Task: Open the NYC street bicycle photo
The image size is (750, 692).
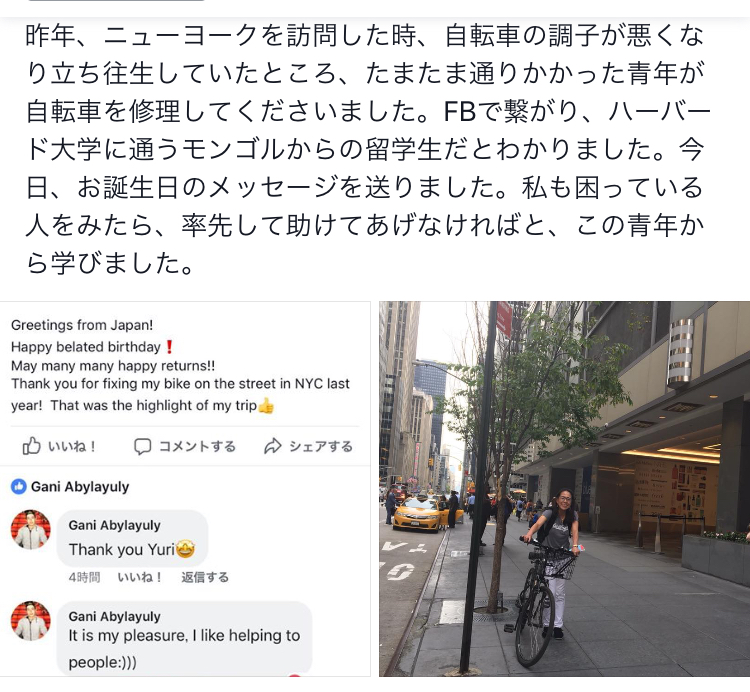Action: pyautogui.click(x=564, y=489)
